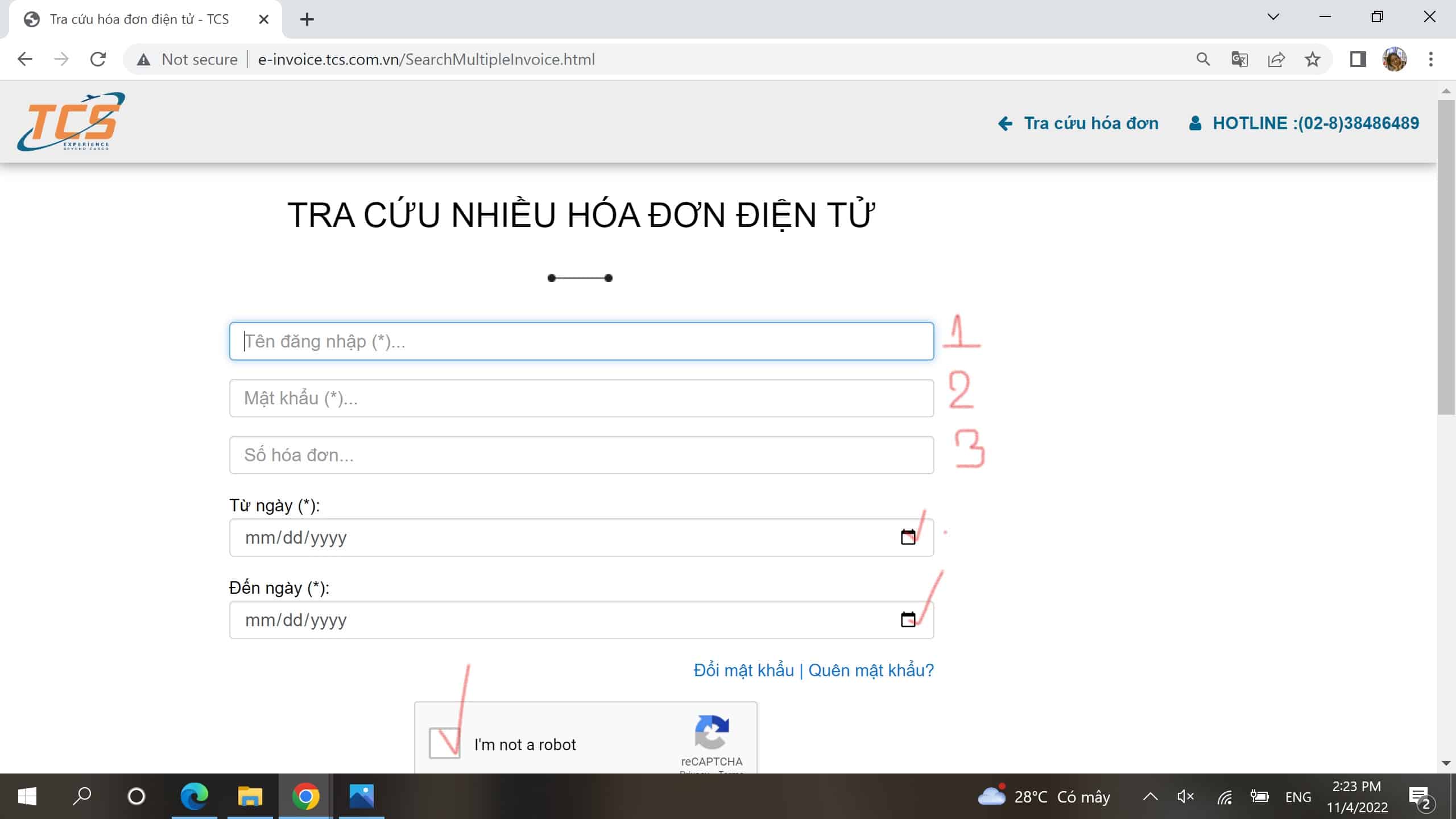Image resolution: width=1456 pixels, height=819 pixels.
Task: Focus the Tên đăng nhập field
Action: coord(581,341)
